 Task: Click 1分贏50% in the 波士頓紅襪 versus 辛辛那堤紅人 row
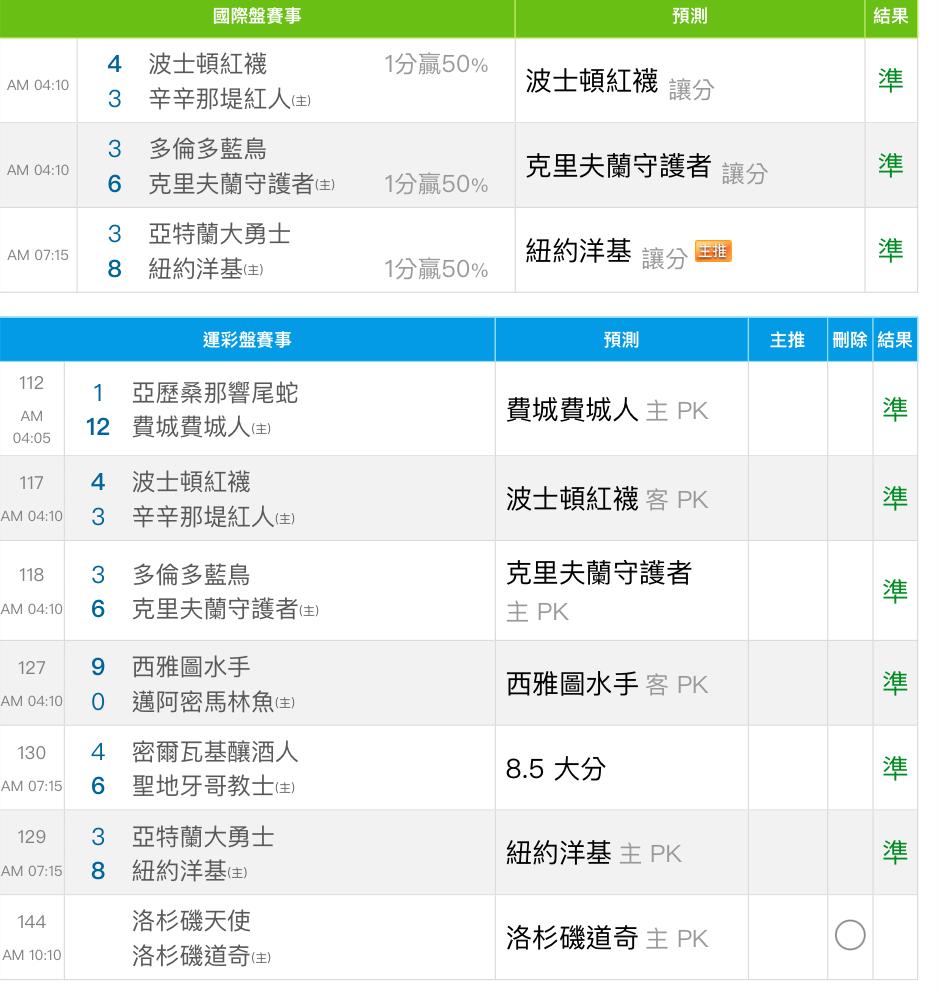(436, 64)
